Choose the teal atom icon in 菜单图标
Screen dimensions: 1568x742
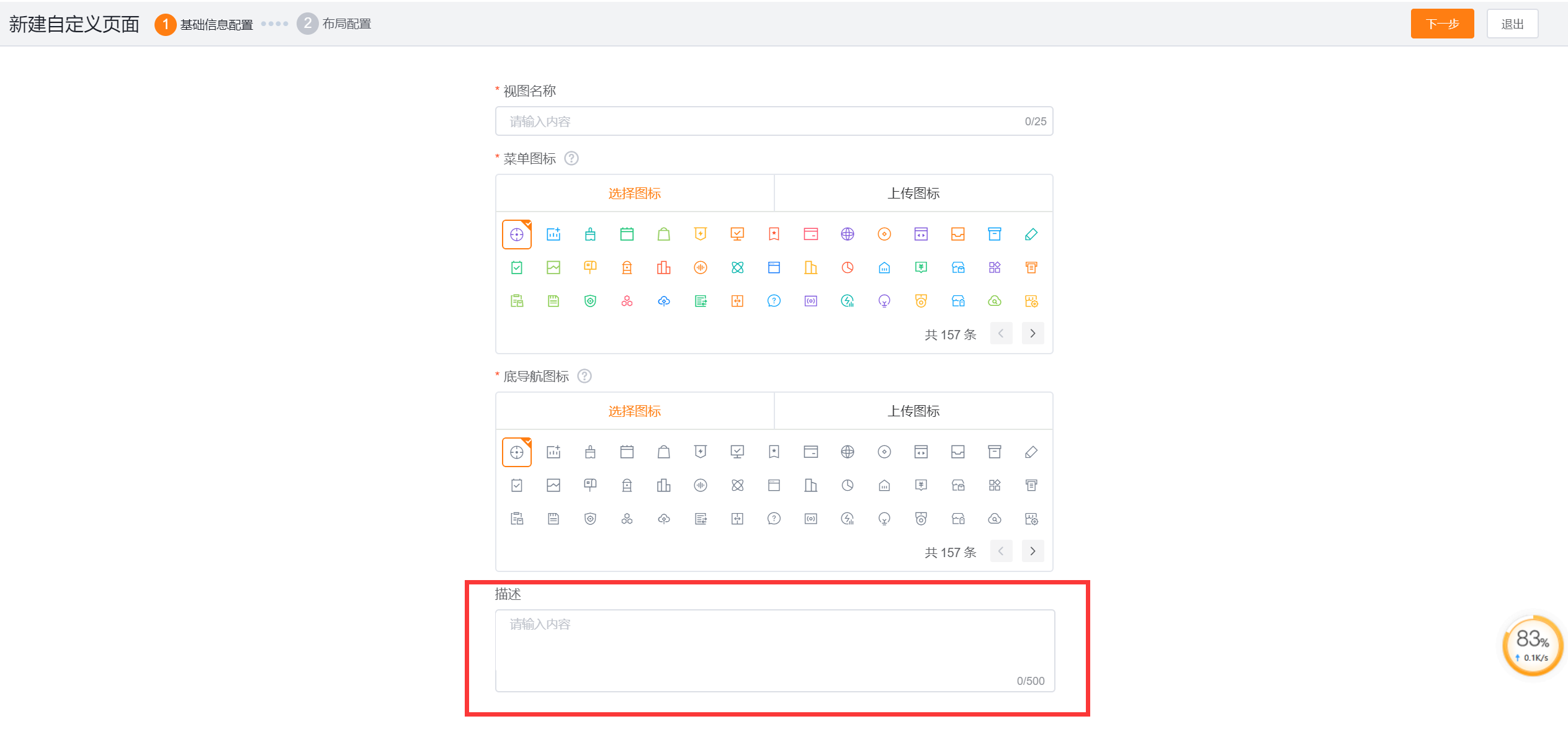click(x=737, y=268)
